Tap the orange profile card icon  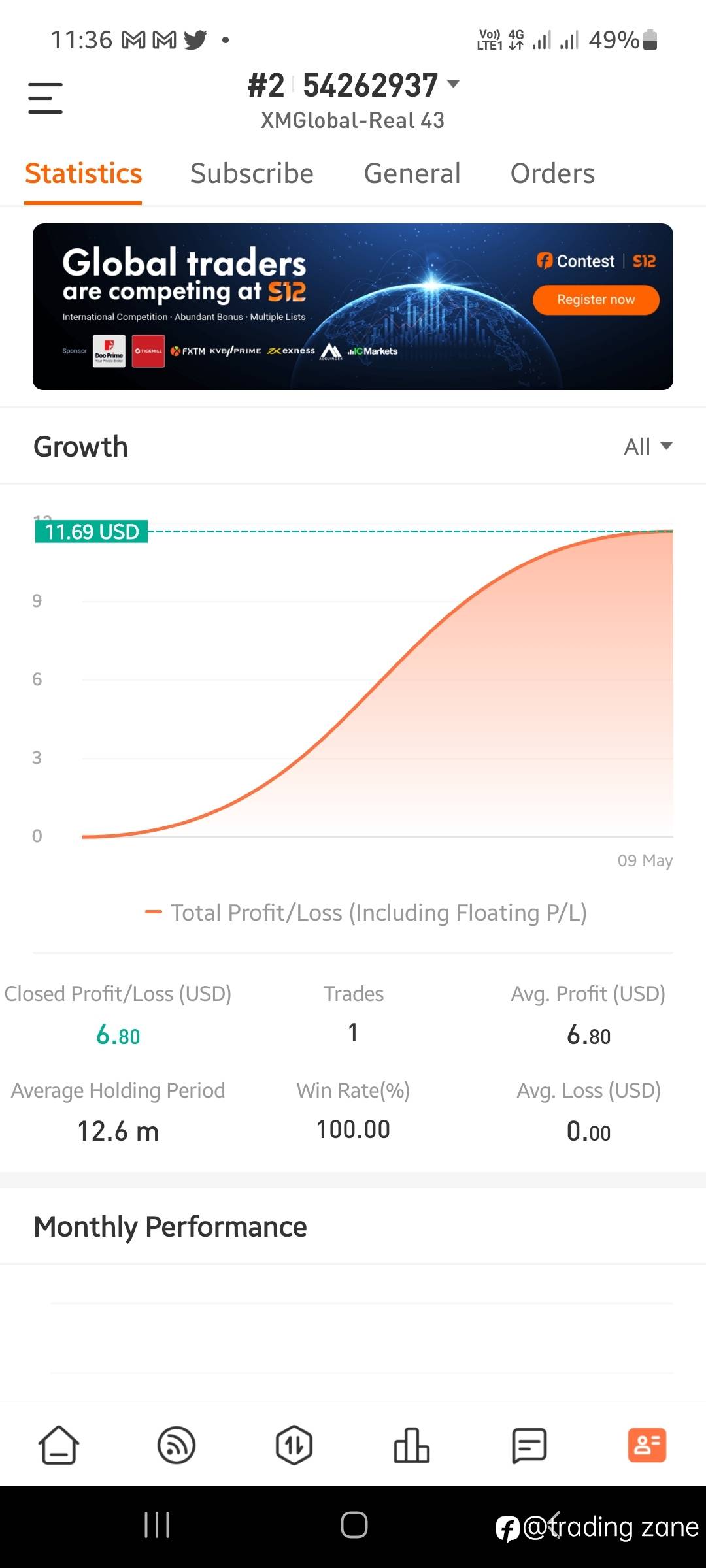pos(647,1445)
